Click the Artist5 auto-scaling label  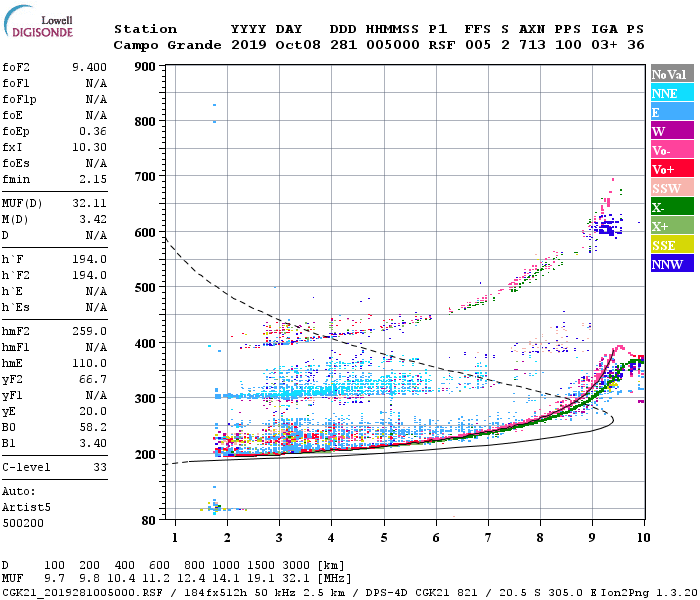click(26, 508)
